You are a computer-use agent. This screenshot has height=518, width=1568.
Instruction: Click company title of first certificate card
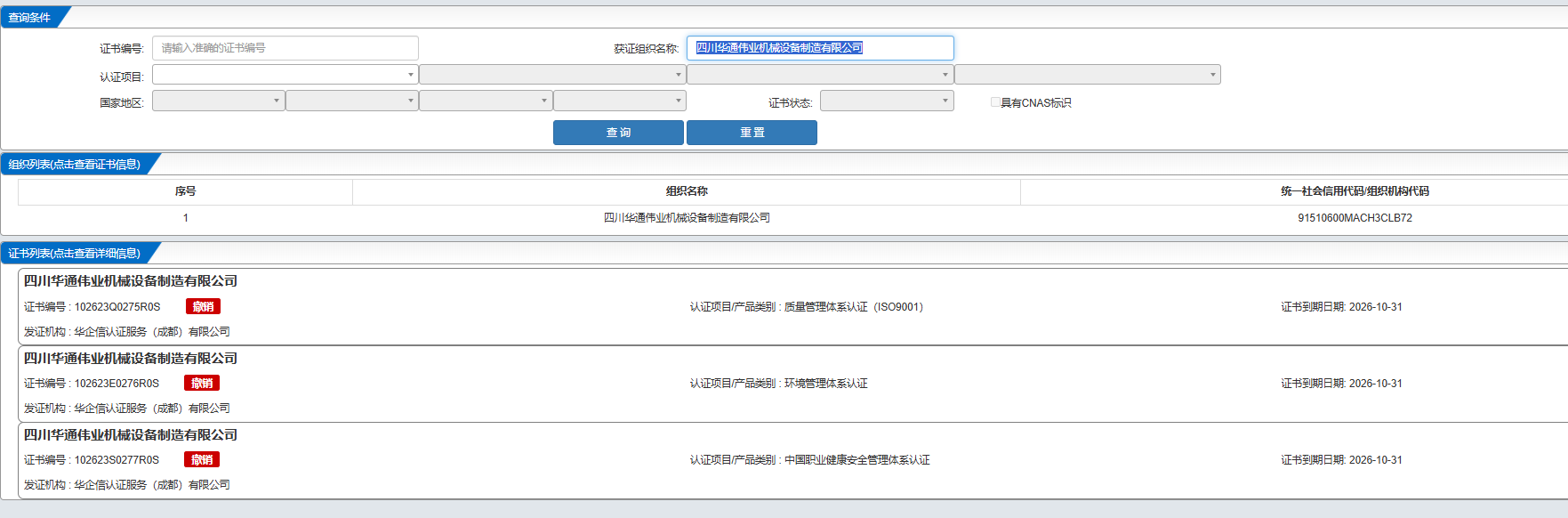tap(131, 281)
